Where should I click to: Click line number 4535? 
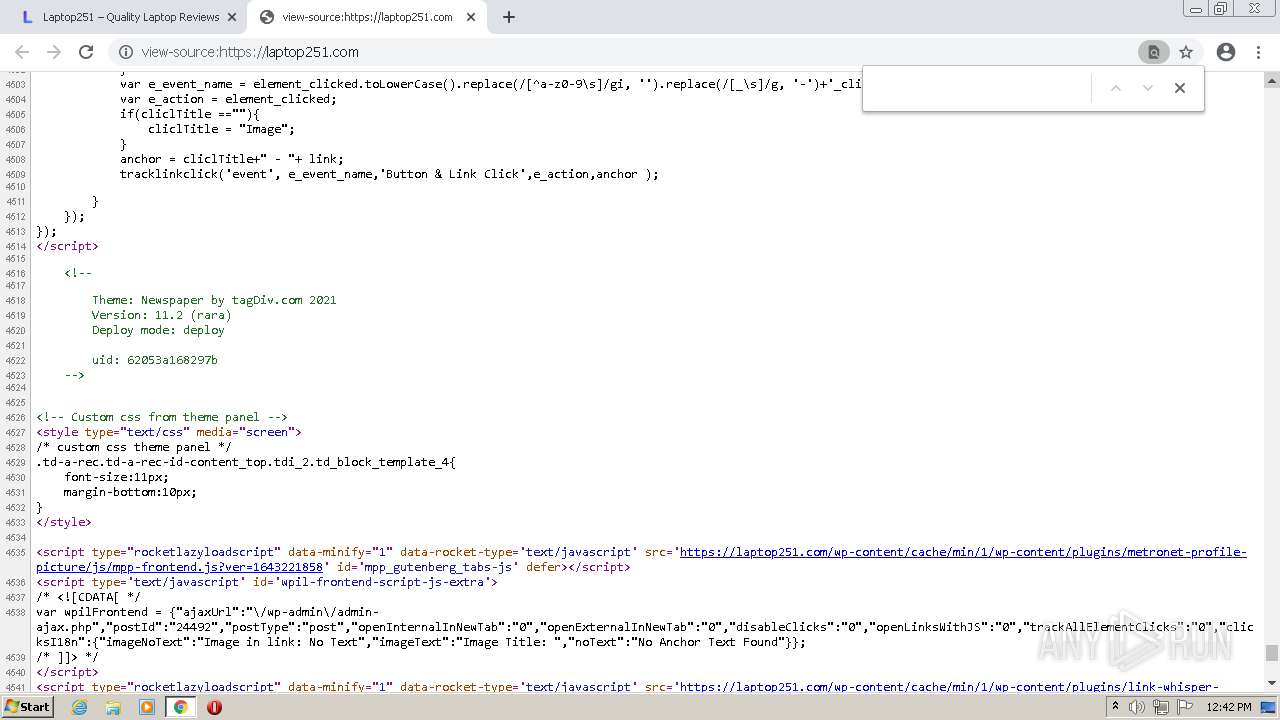coord(15,553)
